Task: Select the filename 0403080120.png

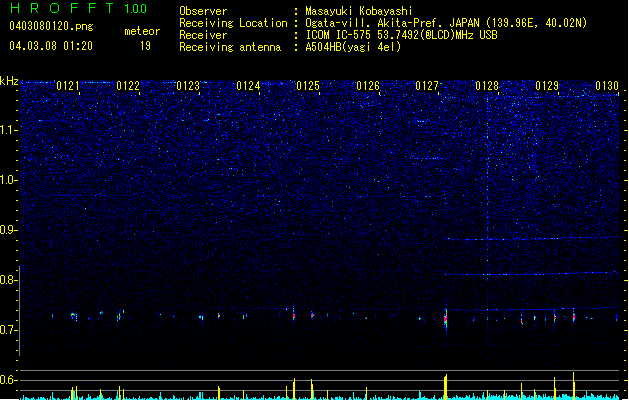Action: 51,27
